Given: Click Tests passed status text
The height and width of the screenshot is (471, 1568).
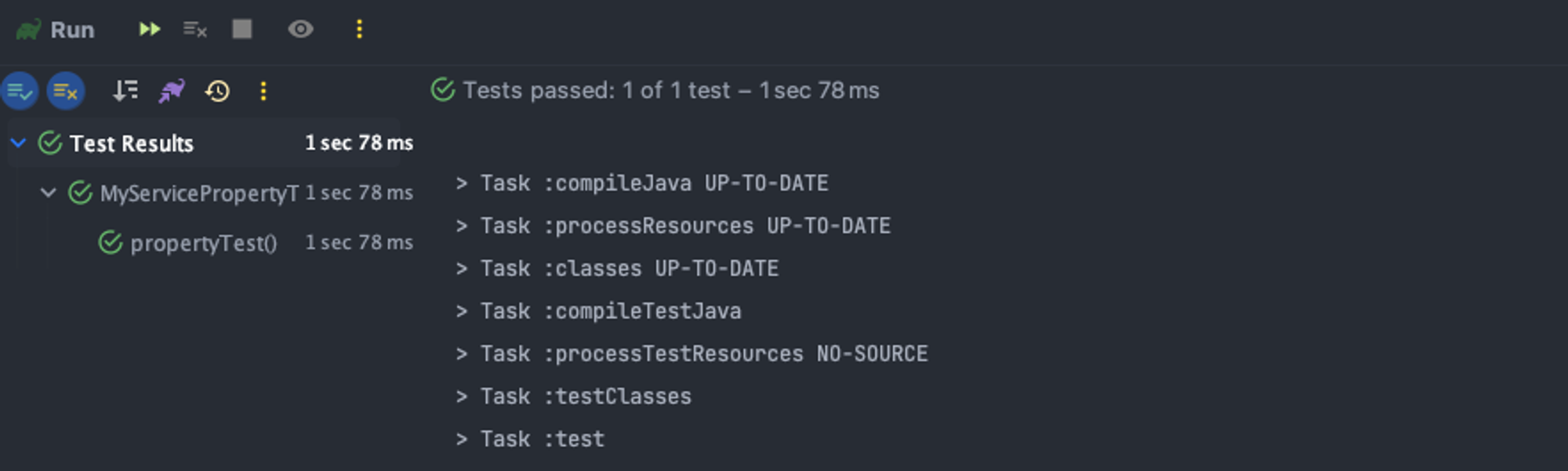Looking at the screenshot, I should pyautogui.click(x=671, y=91).
